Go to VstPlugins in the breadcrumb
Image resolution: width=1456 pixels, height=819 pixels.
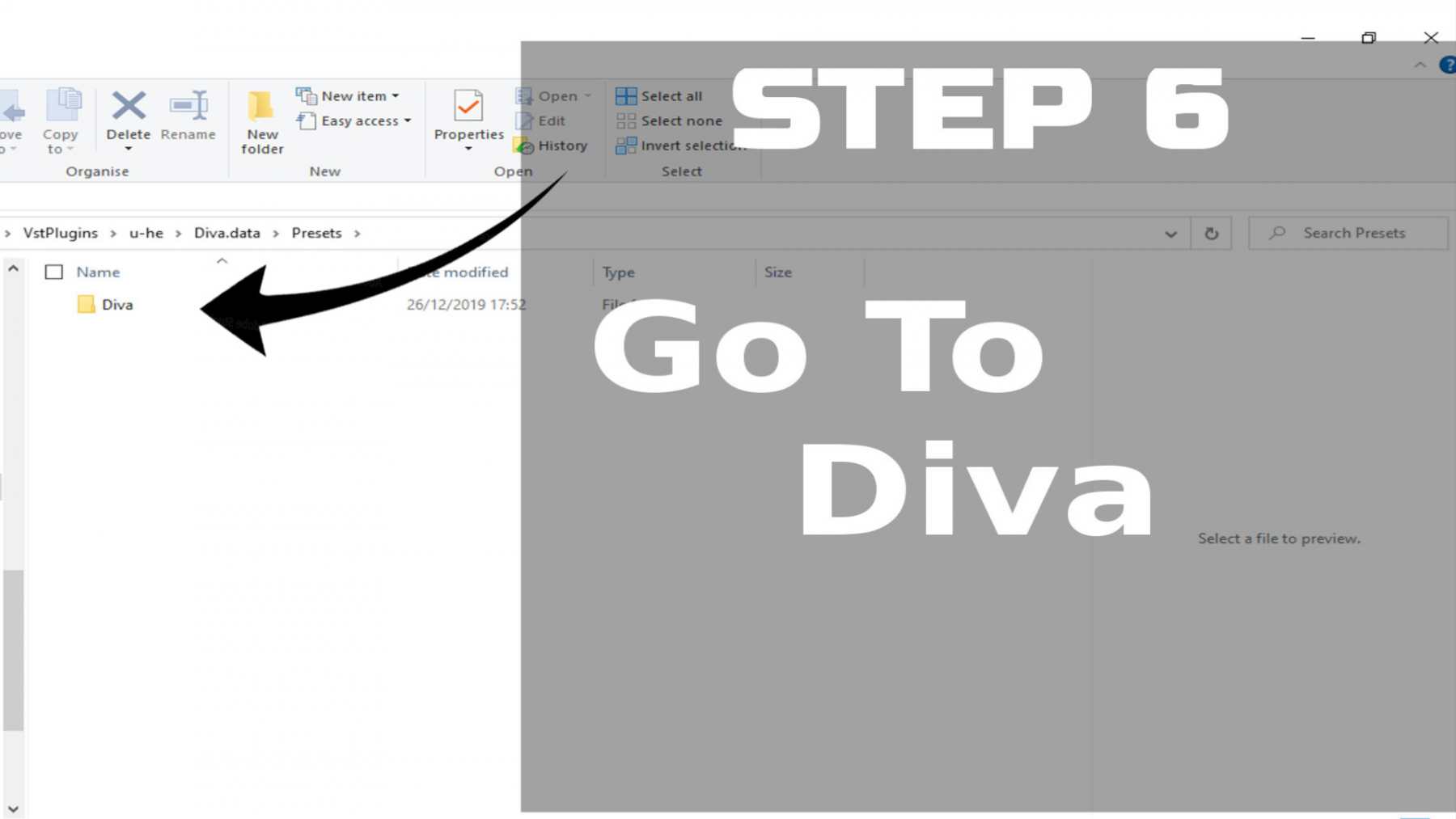coord(61,233)
